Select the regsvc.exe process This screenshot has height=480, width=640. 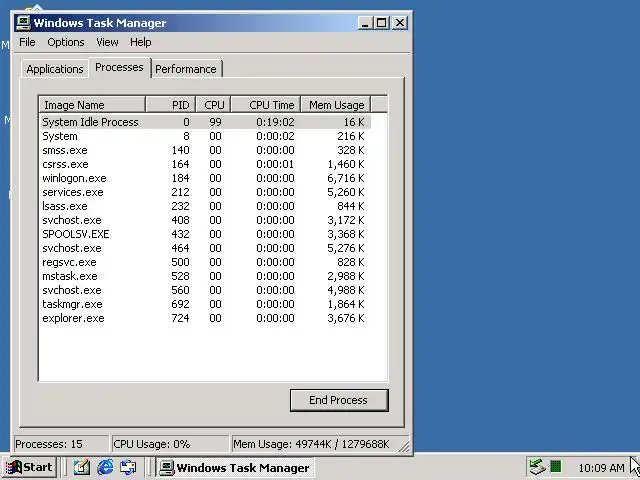coord(206,262)
